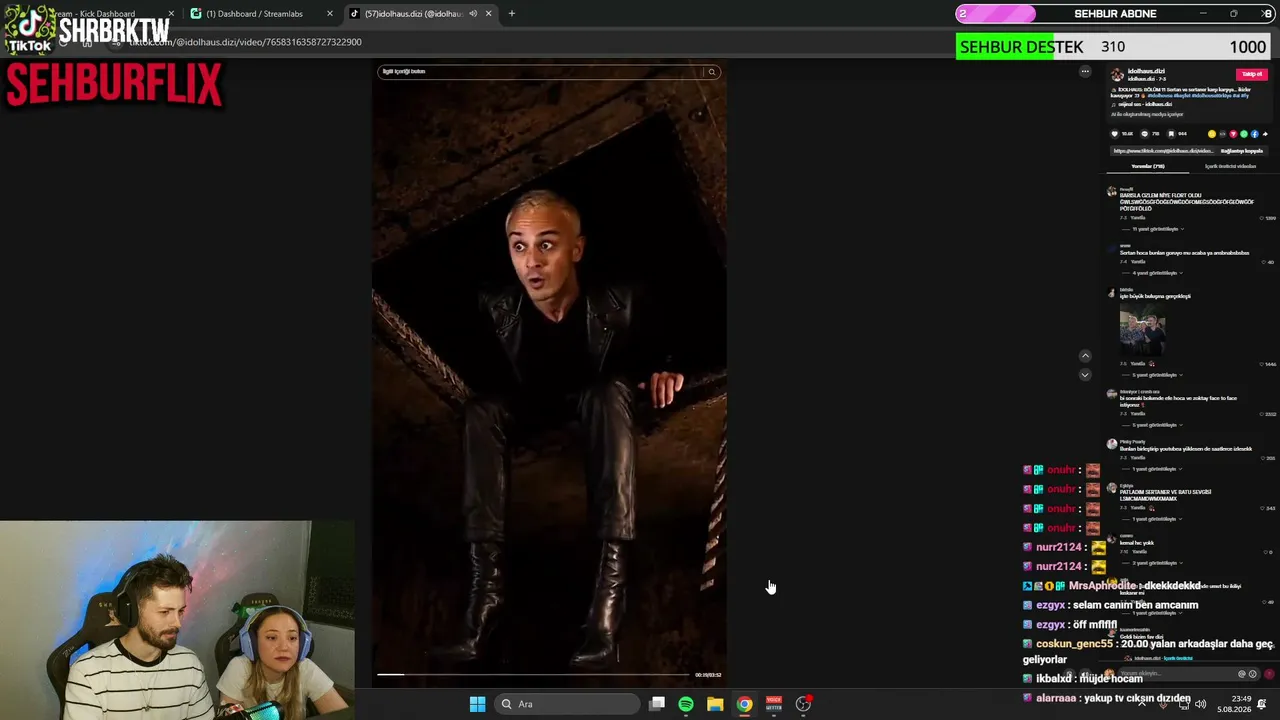Switch to the İçerik üreticisi videoları tab
This screenshot has height=720, width=1280.
tap(1230, 166)
